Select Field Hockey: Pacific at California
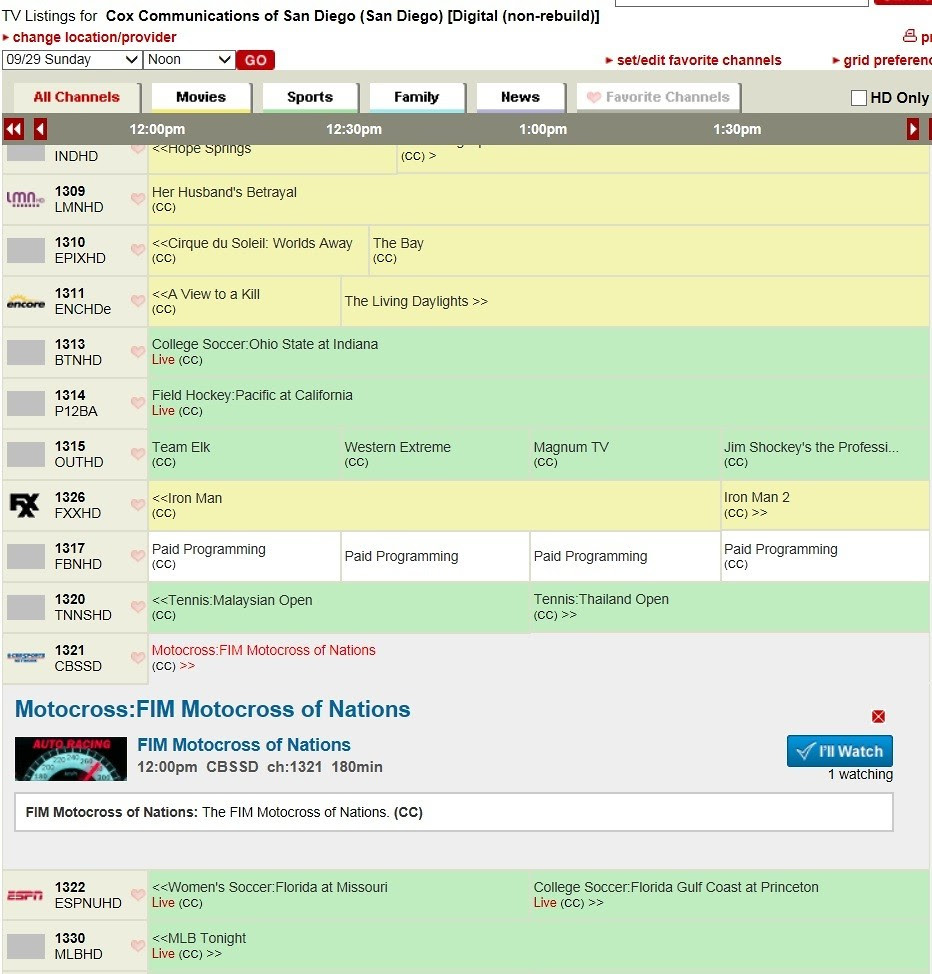Viewport: 932px width, 974px height. [252, 395]
